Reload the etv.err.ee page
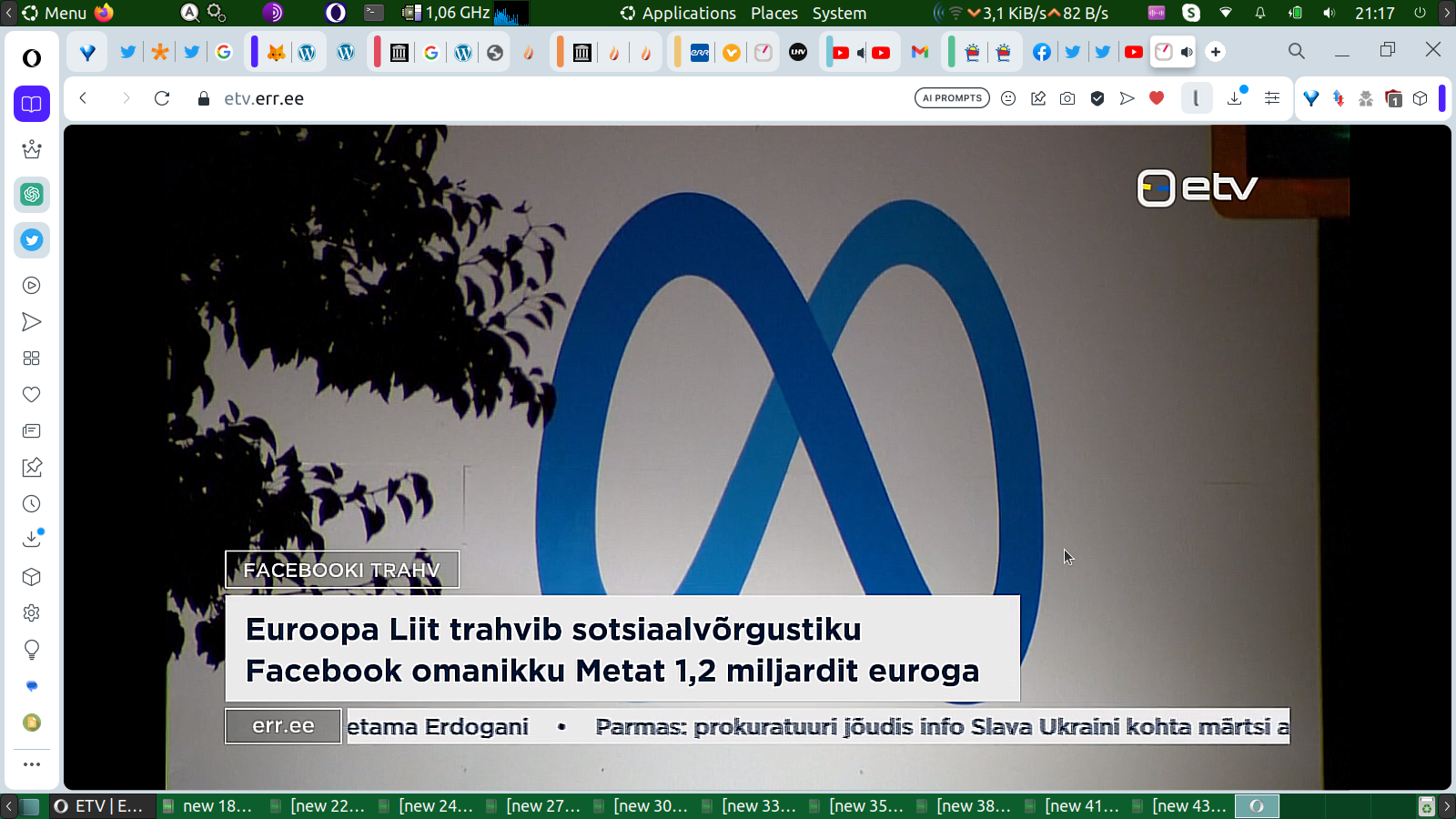Image resolution: width=1456 pixels, height=819 pixels. pyautogui.click(x=162, y=98)
